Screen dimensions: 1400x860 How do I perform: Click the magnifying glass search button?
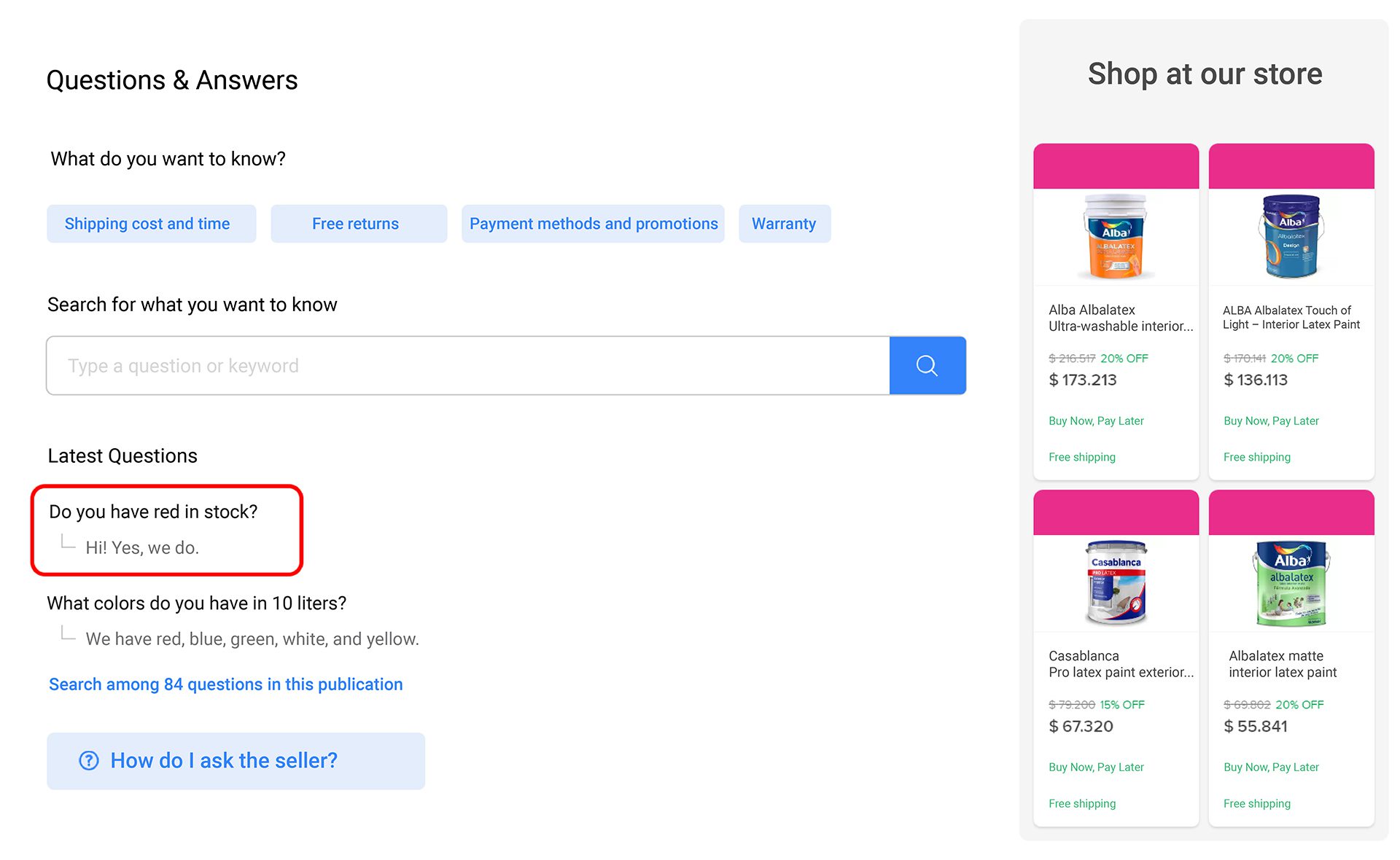(927, 365)
